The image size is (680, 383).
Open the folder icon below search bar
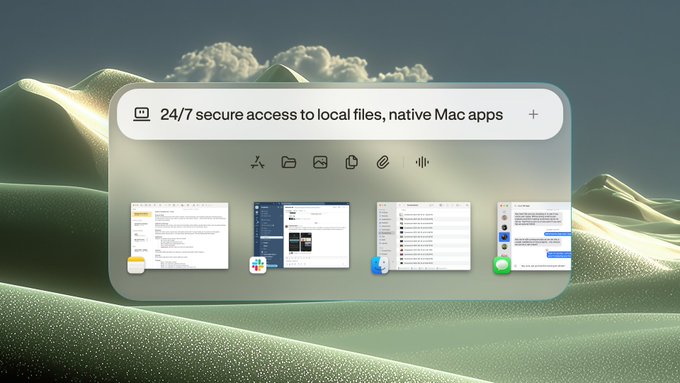(289, 162)
